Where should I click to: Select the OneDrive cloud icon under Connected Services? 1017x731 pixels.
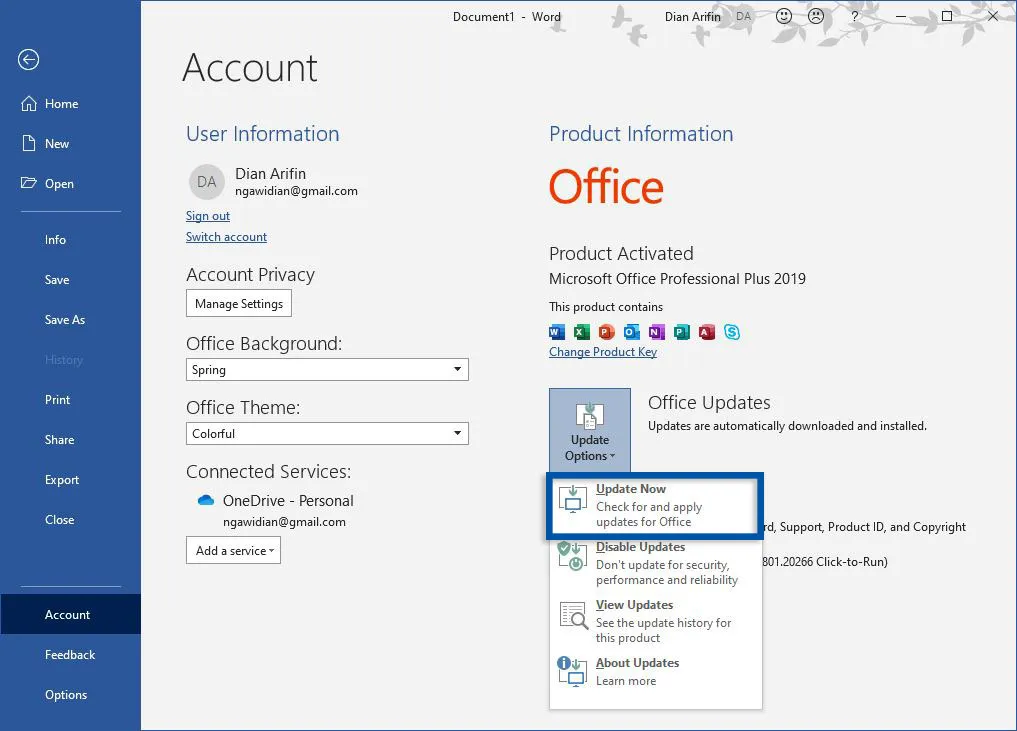(x=205, y=500)
